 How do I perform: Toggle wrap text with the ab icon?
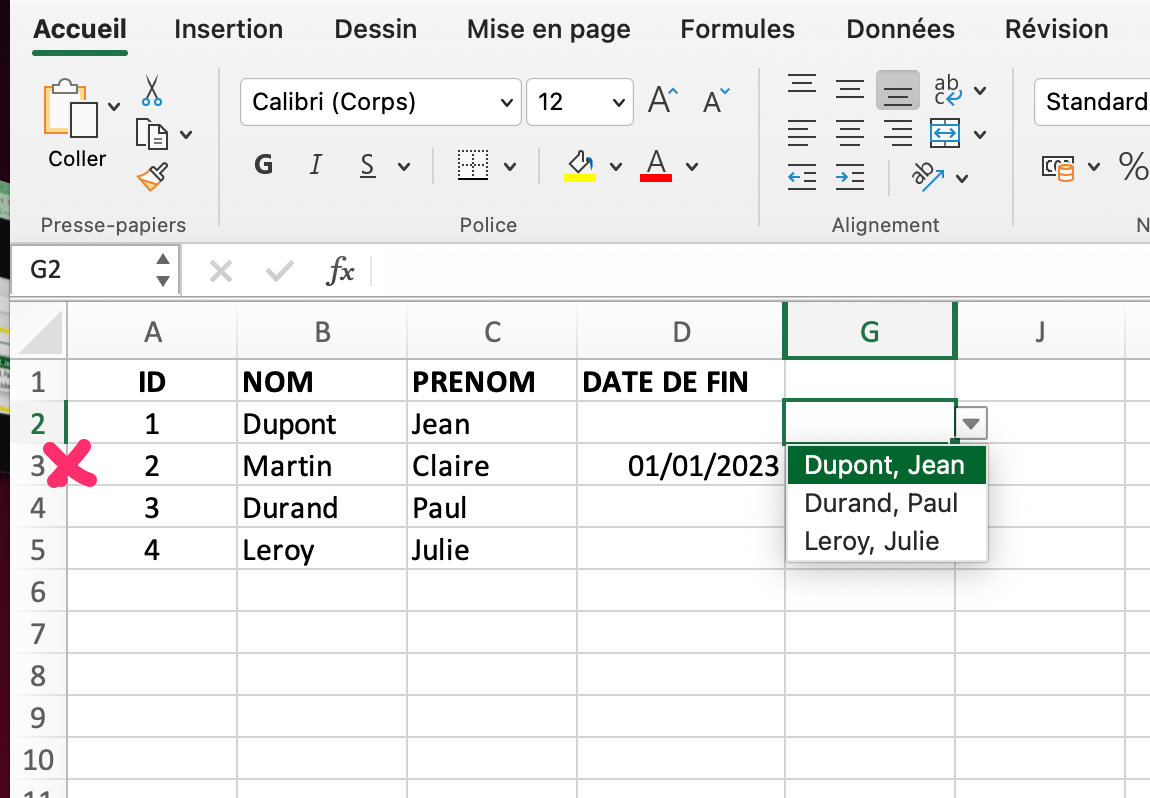click(x=946, y=88)
